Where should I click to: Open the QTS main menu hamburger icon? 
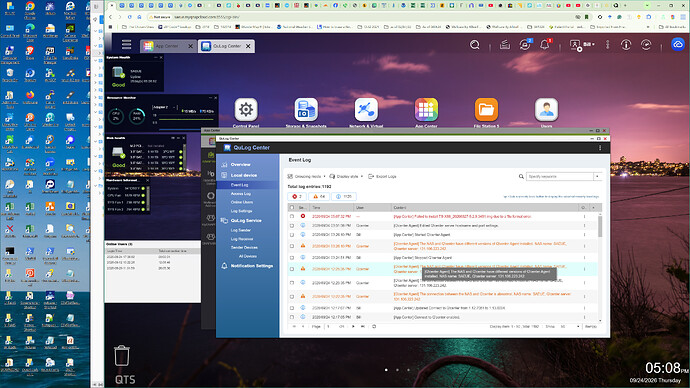126,44
